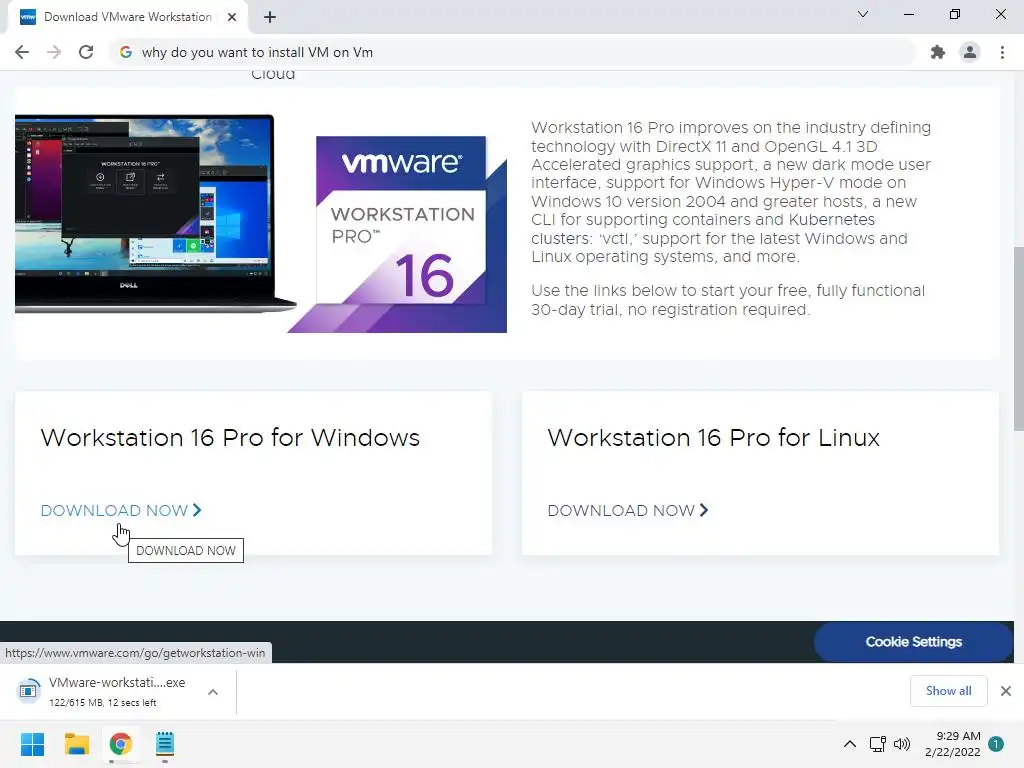Open the VMware-workstation exe download item
This screenshot has width=1024, height=768.
point(118,692)
